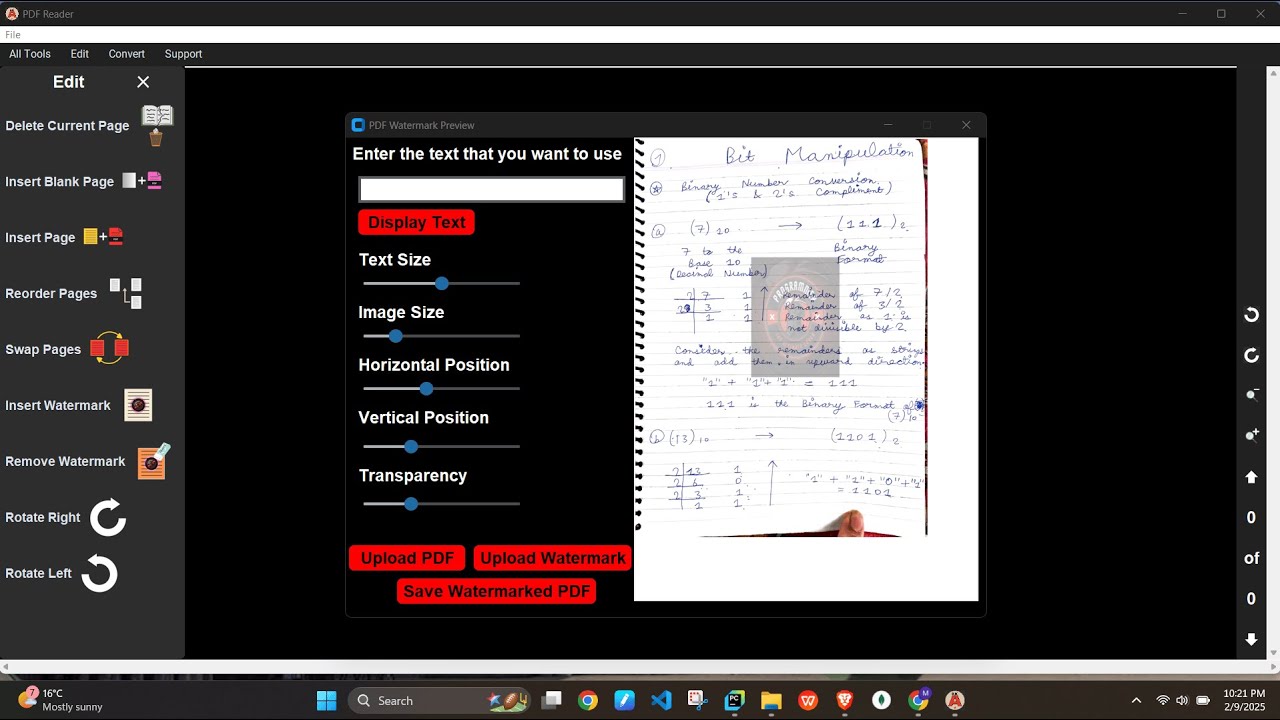
Task: Adjust the Vertical Position slider
Action: tap(441, 446)
